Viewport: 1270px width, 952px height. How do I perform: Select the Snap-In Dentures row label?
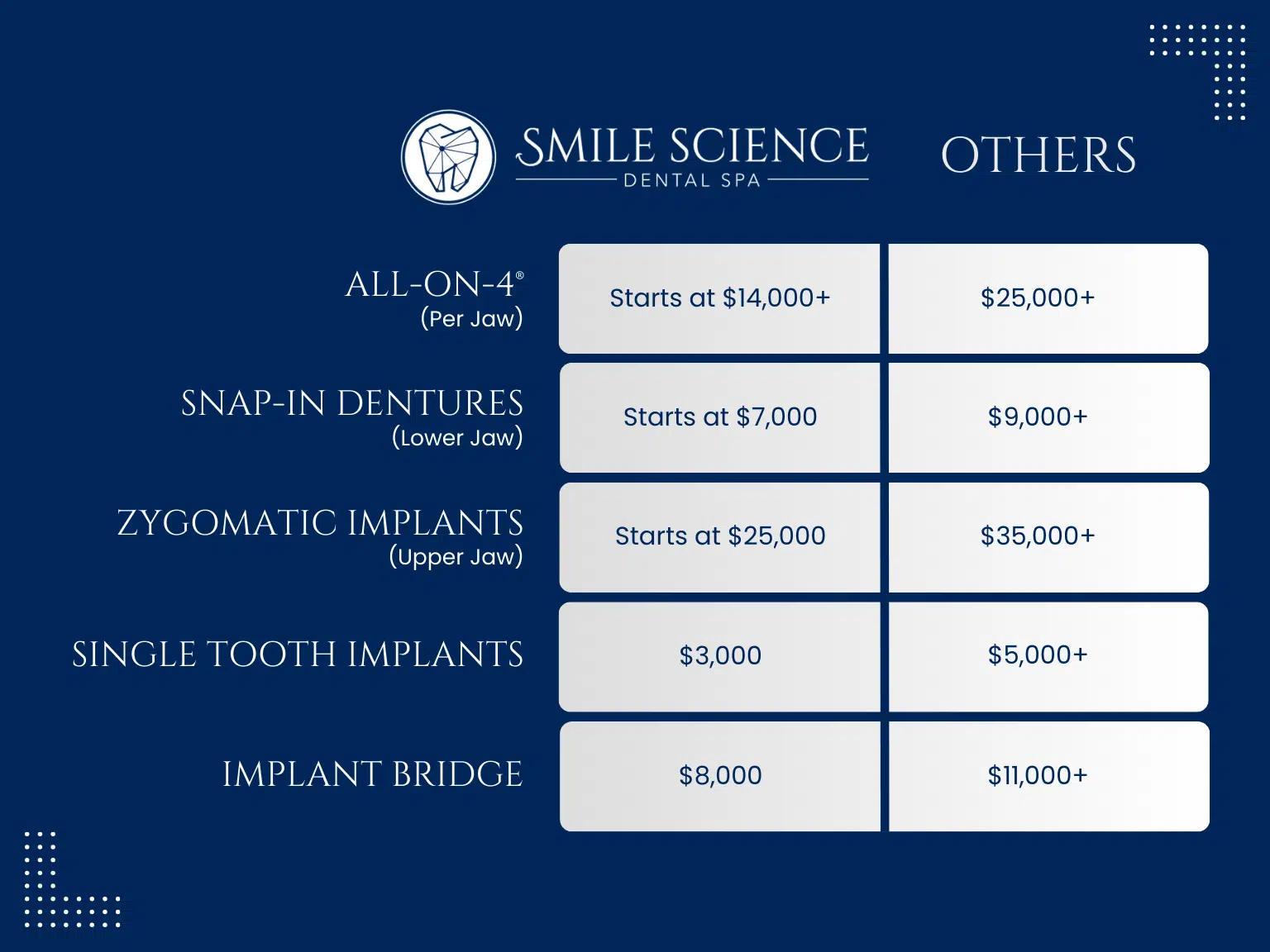tap(352, 418)
